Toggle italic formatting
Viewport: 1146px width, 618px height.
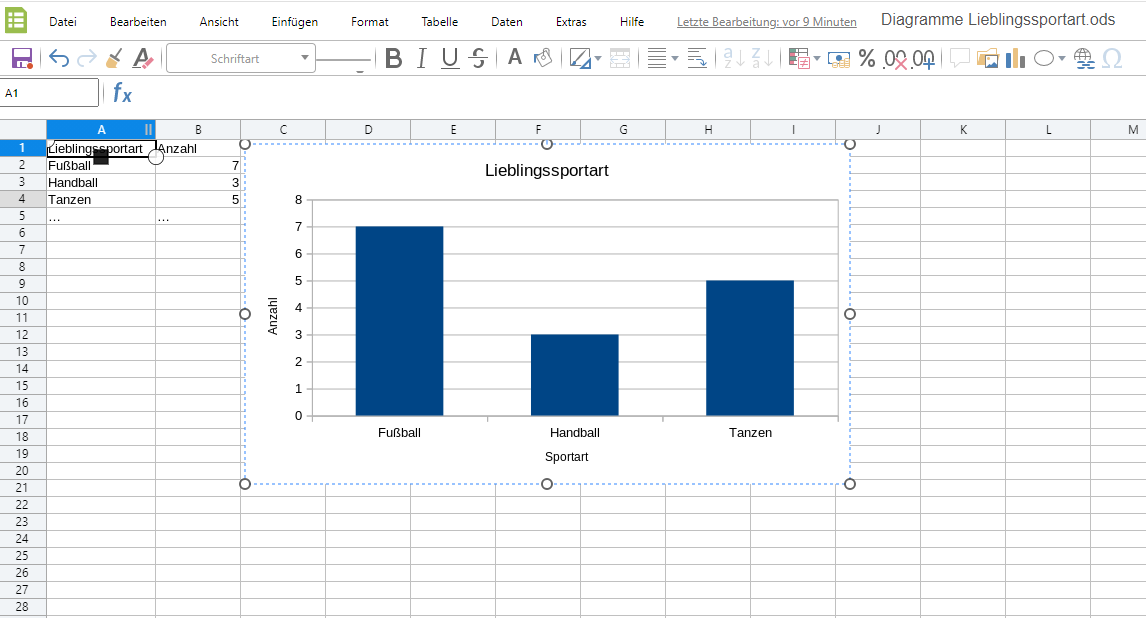422,58
